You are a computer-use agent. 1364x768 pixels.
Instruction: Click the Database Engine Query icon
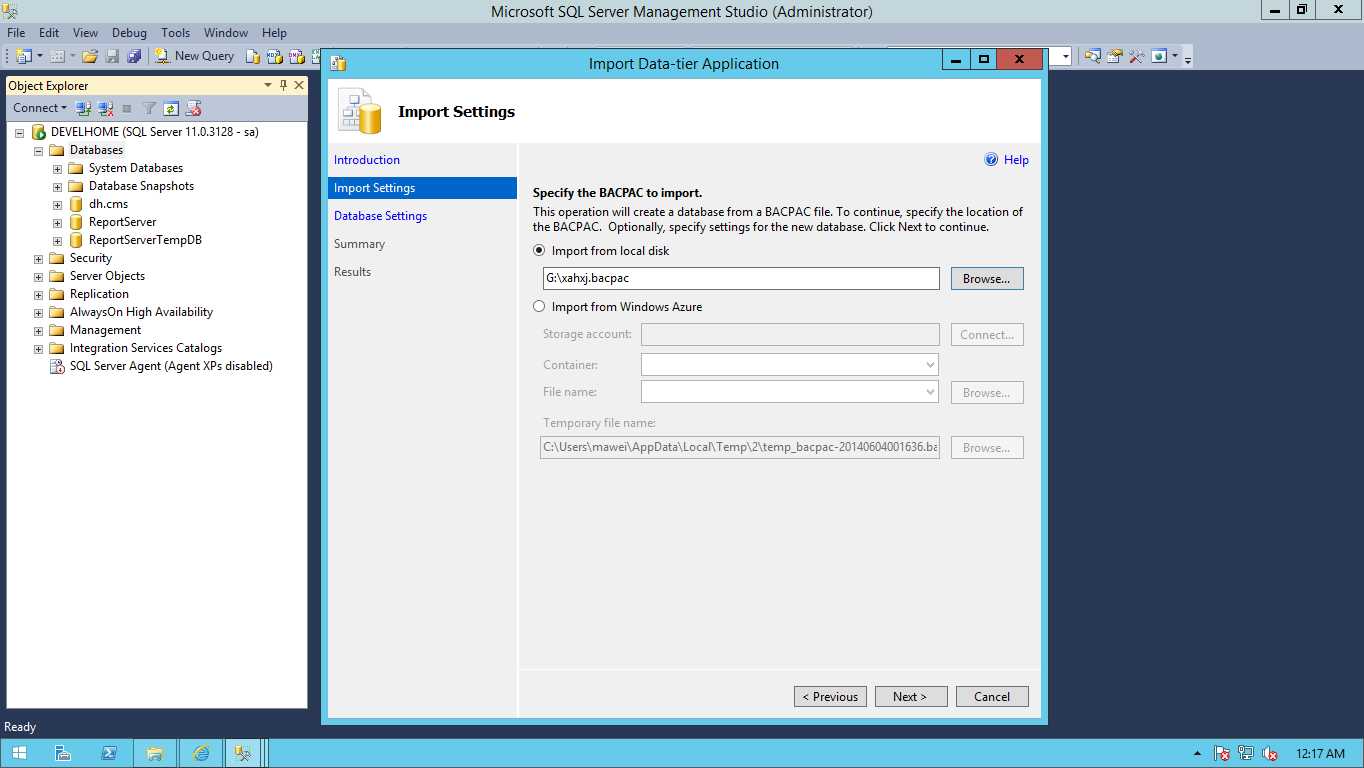point(253,56)
